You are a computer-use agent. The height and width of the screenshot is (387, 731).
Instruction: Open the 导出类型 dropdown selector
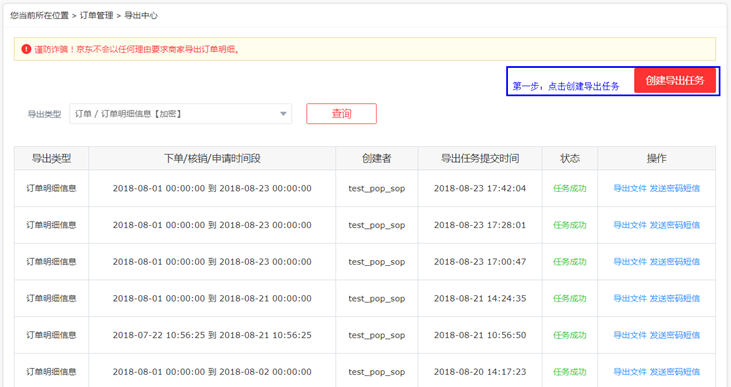[181, 114]
